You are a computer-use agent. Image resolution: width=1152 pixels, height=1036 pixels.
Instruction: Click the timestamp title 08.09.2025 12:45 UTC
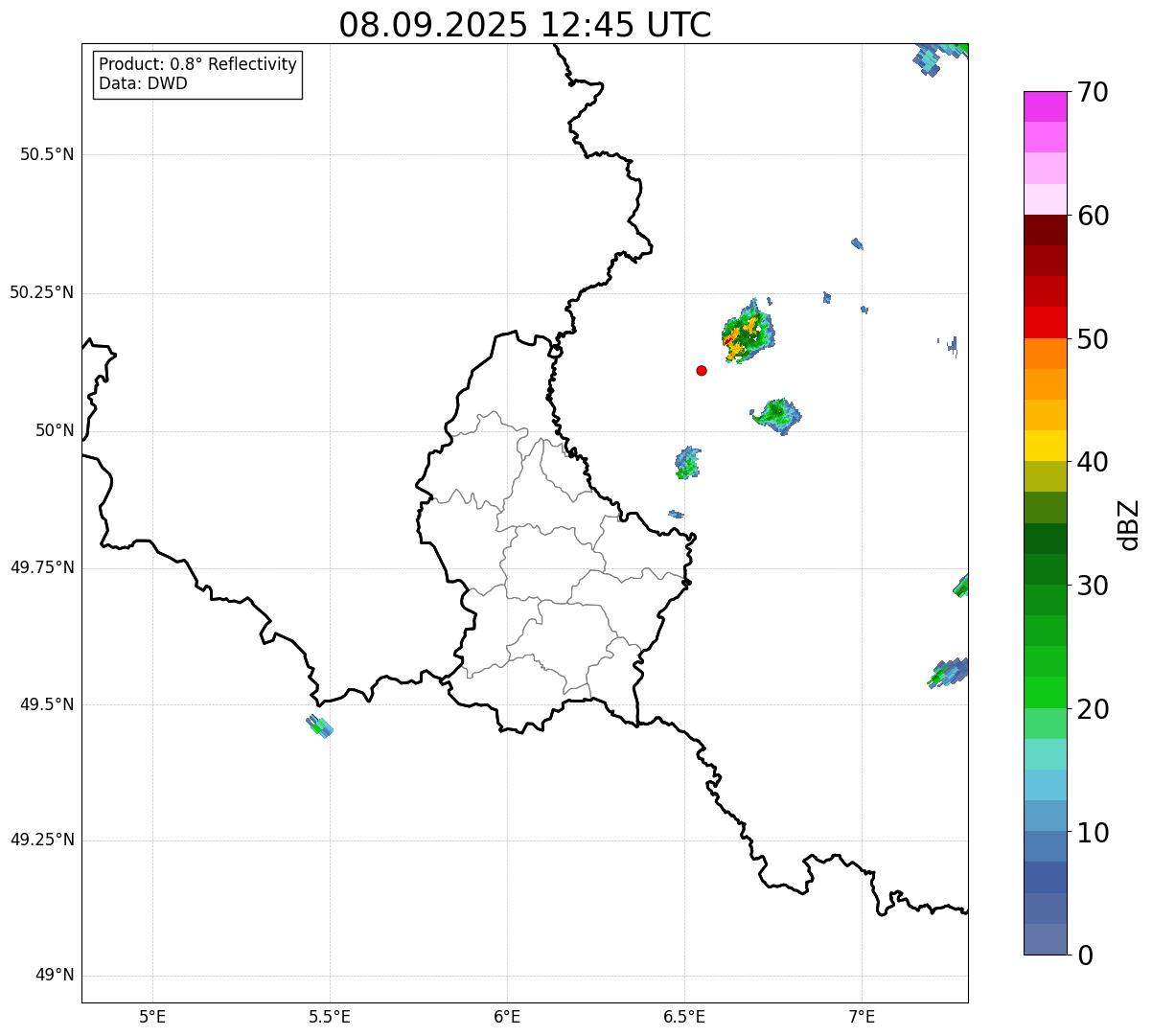pos(524,25)
